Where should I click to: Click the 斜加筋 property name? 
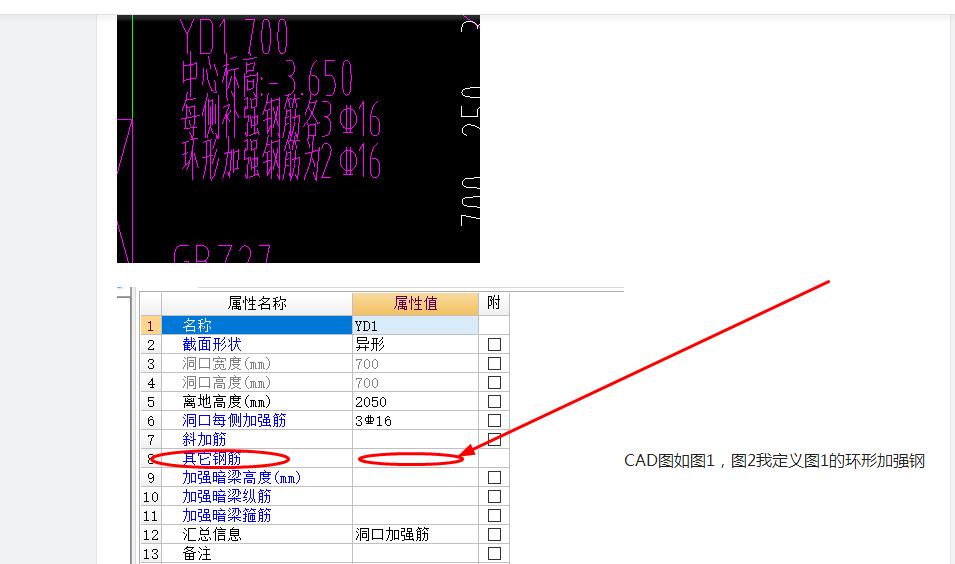204,440
